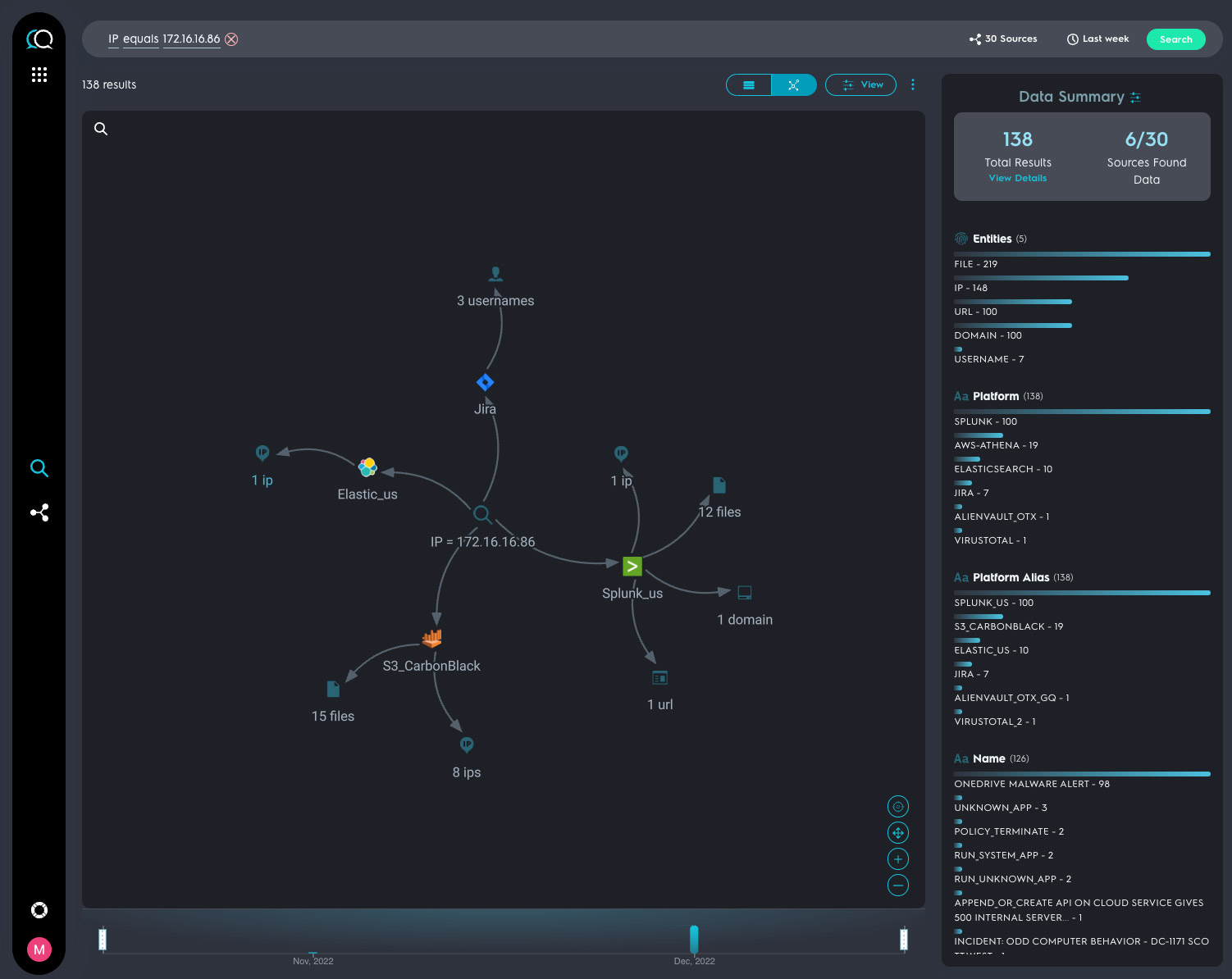The width and height of the screenshot is (1232, 979).
Task: Select the Jira node in the graph
Action: coord(485,383)
